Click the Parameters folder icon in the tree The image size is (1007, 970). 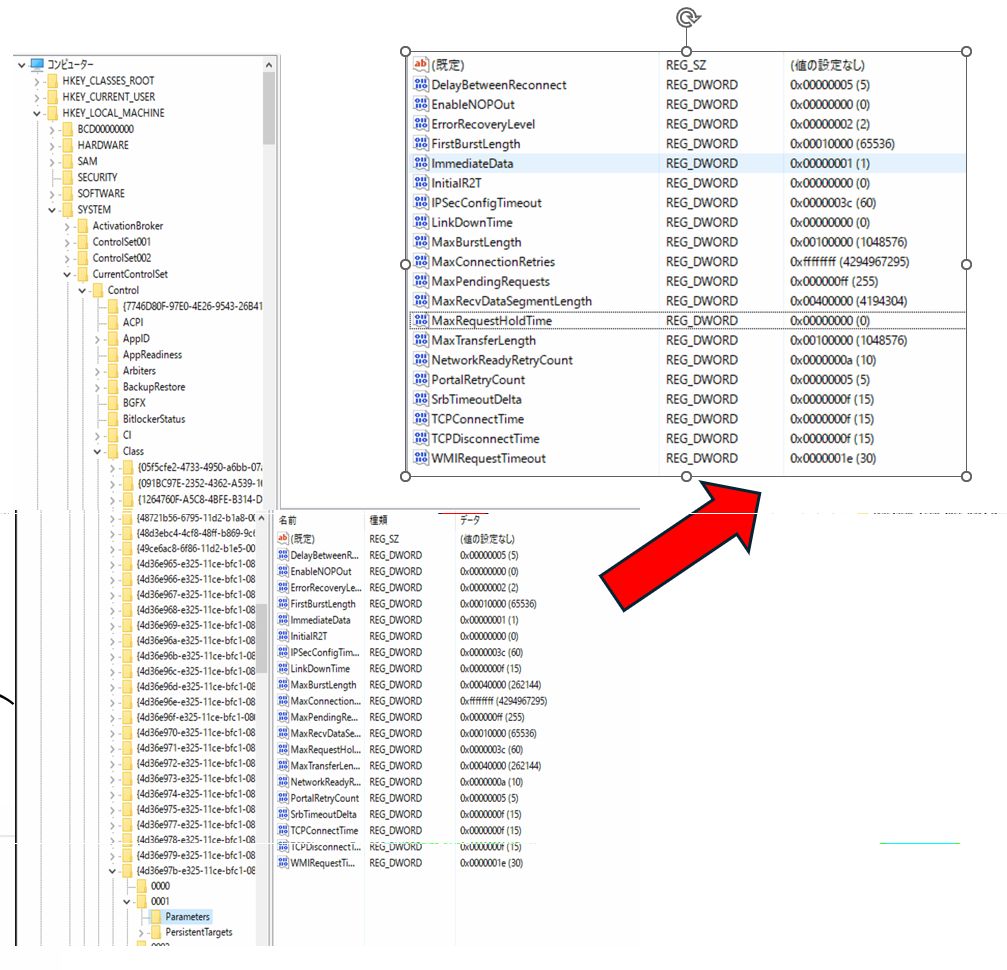coord(155,916)
